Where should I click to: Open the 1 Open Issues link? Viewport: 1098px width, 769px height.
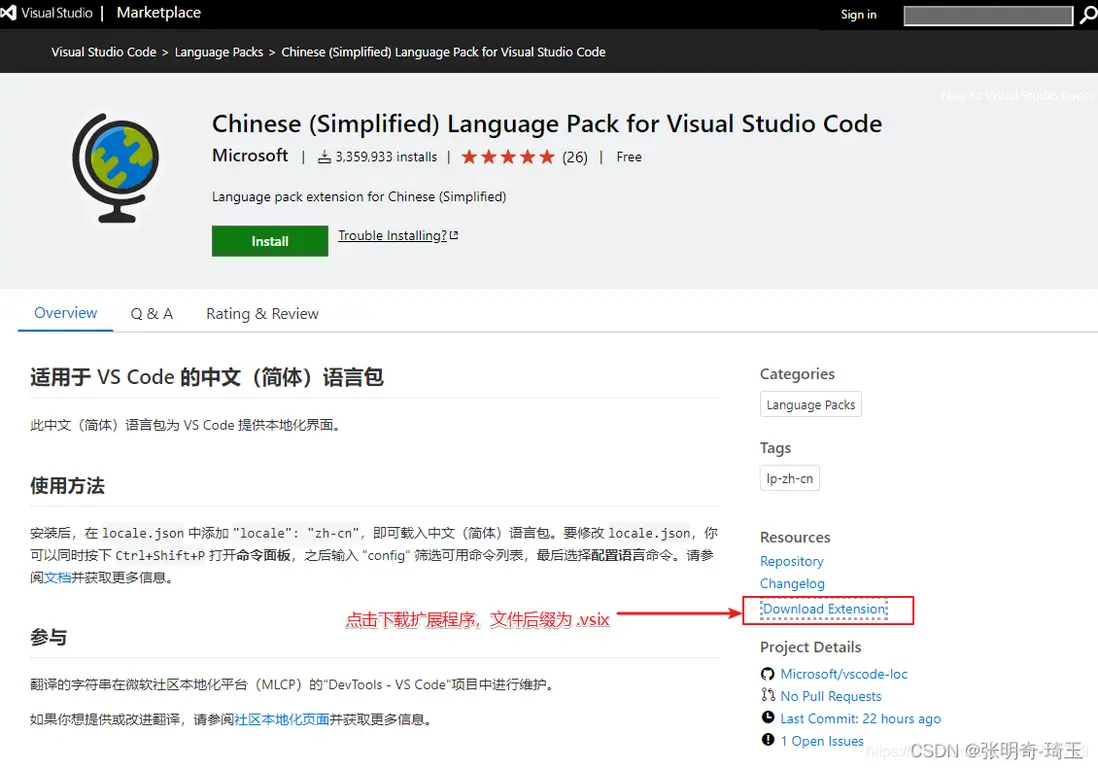coord(822,741)
